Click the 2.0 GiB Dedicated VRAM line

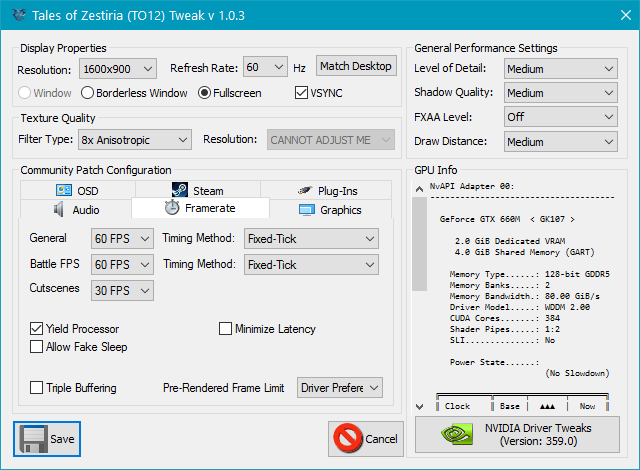pos(510,241)
